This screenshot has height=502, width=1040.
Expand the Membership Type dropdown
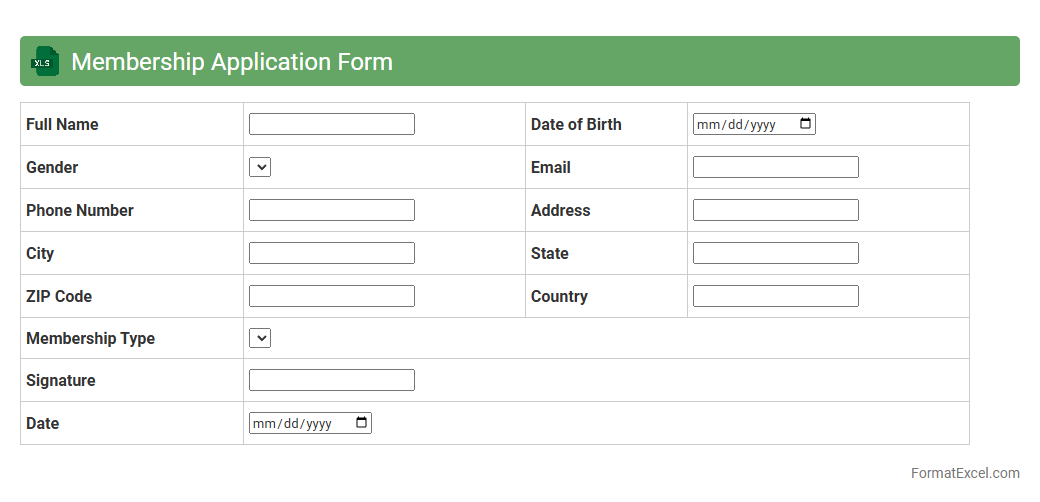tap(260, 338)
